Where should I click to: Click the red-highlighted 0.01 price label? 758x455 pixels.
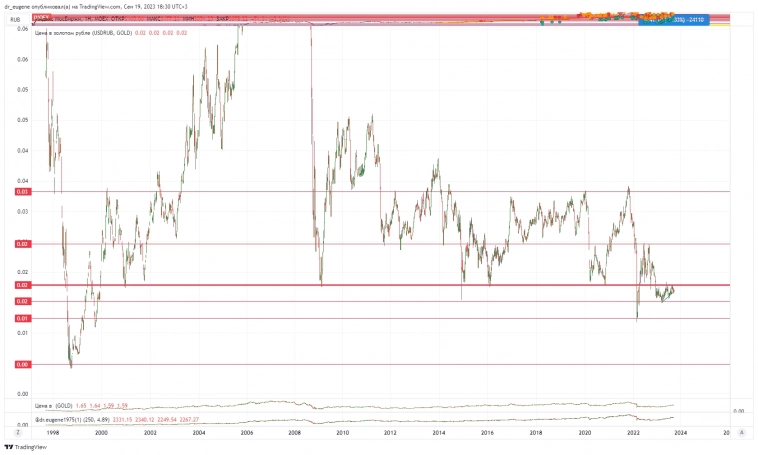(x=23, y=318)
